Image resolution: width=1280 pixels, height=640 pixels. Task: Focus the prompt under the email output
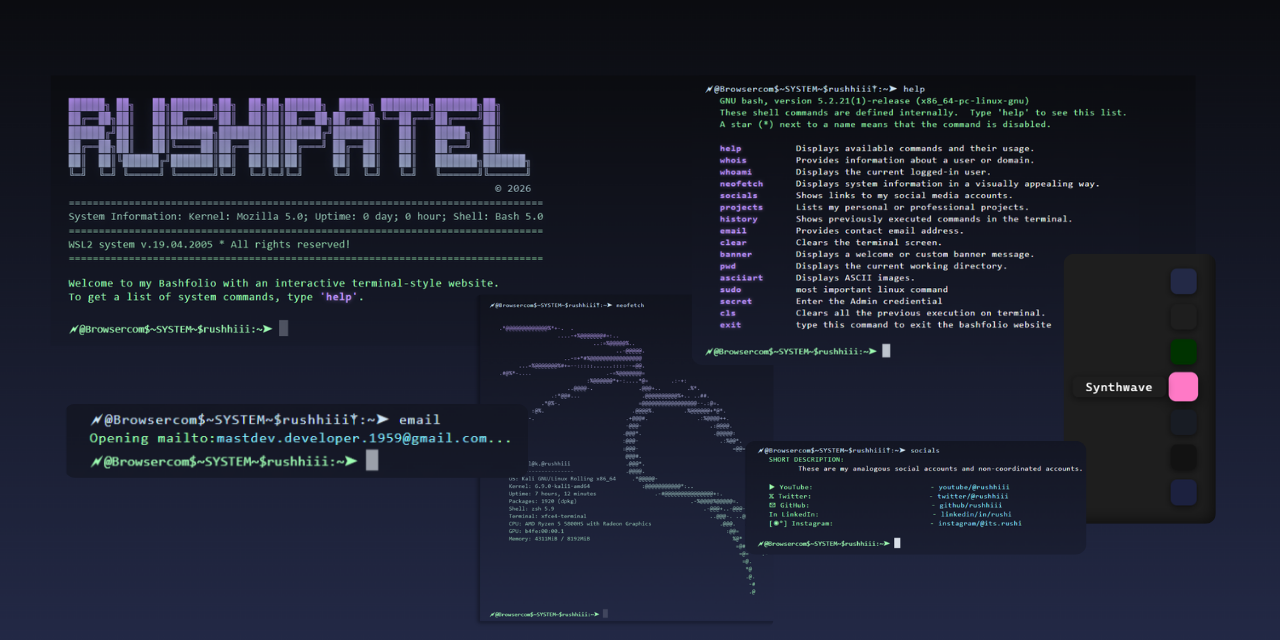[x=235, y=461]
